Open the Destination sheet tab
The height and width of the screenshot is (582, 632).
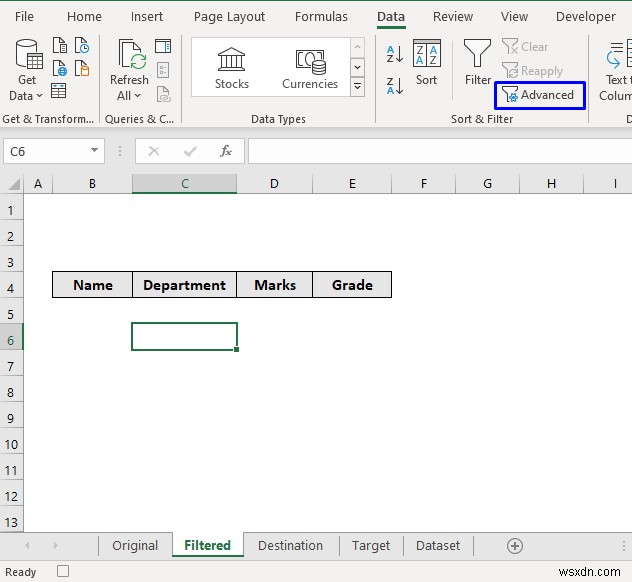291,545
